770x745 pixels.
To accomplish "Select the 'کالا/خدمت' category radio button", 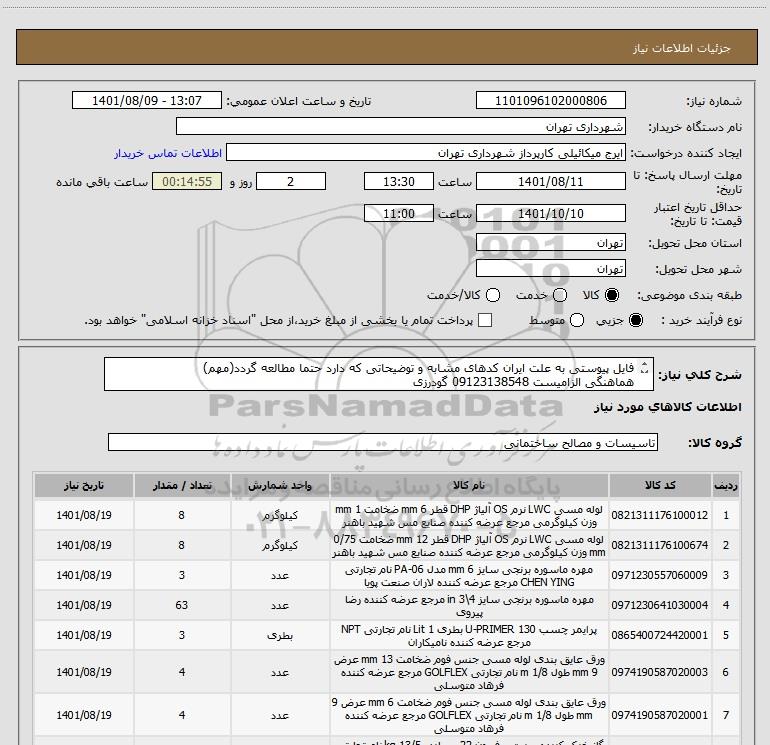I will click(x=493, y=295).
